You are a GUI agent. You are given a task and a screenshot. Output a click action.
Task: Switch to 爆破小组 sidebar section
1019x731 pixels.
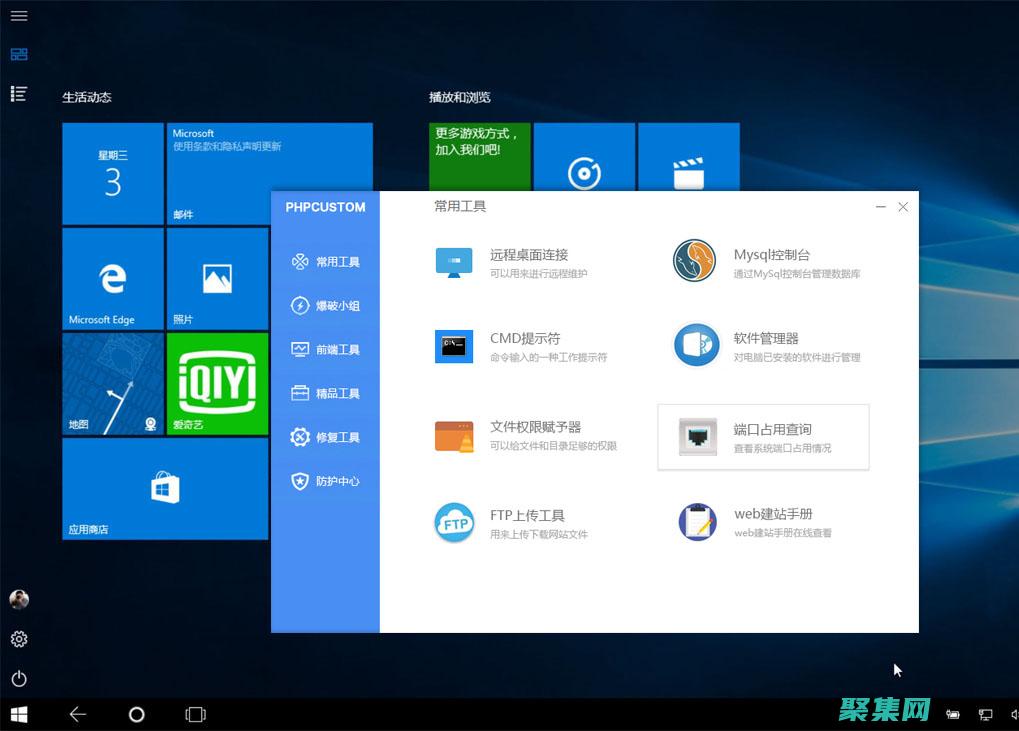coord(326,306)
